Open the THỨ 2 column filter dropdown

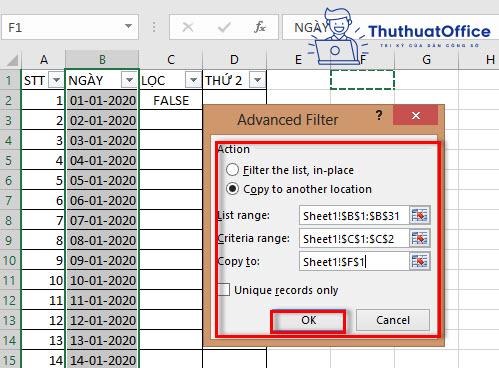tap(257, 80)
